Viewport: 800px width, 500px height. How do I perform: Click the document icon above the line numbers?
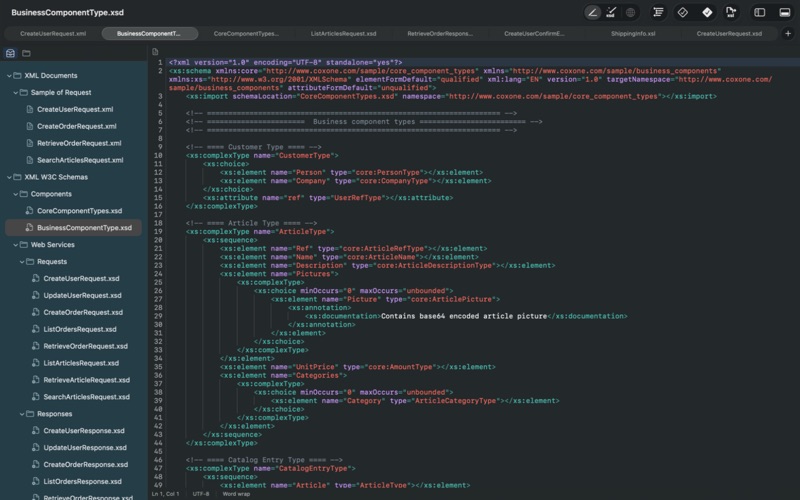pos(155,52)
